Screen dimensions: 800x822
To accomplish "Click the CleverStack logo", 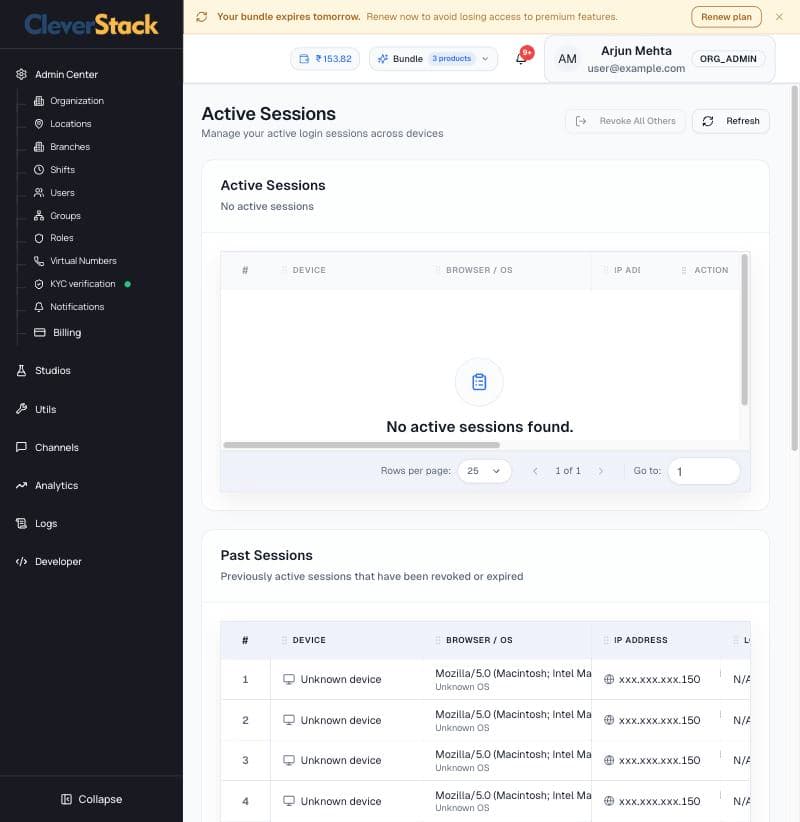I will point(91,25).
